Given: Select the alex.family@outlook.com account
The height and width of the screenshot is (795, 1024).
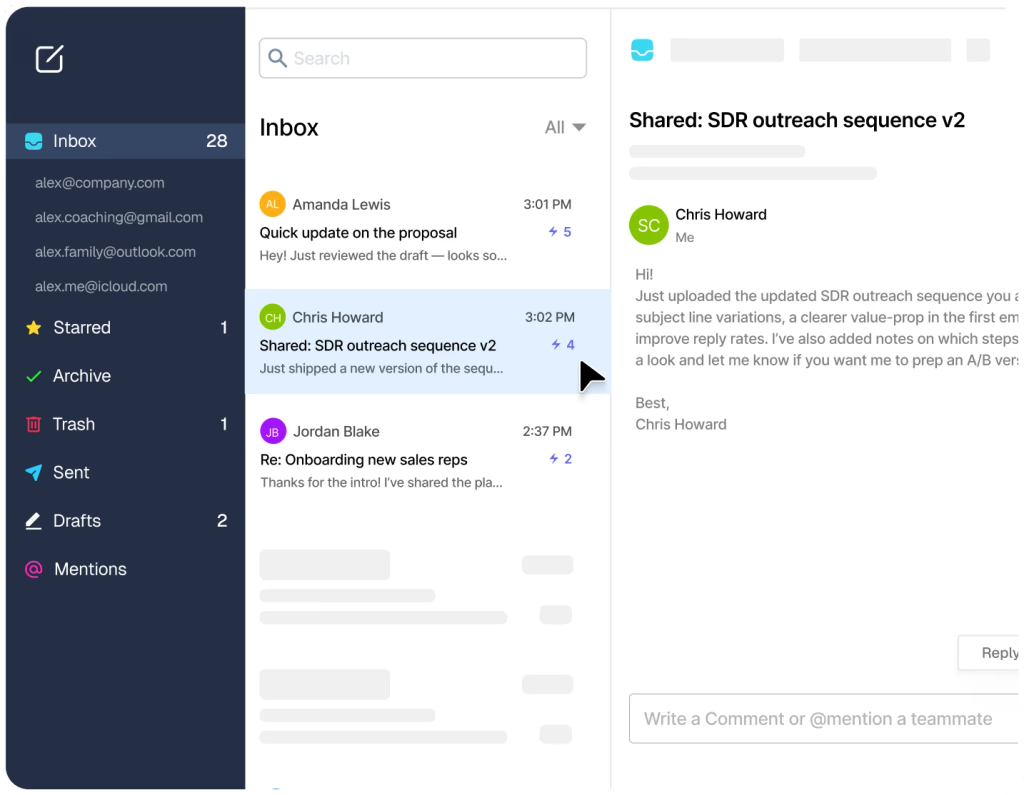Looking at the screenshot, I should (116, 252).
